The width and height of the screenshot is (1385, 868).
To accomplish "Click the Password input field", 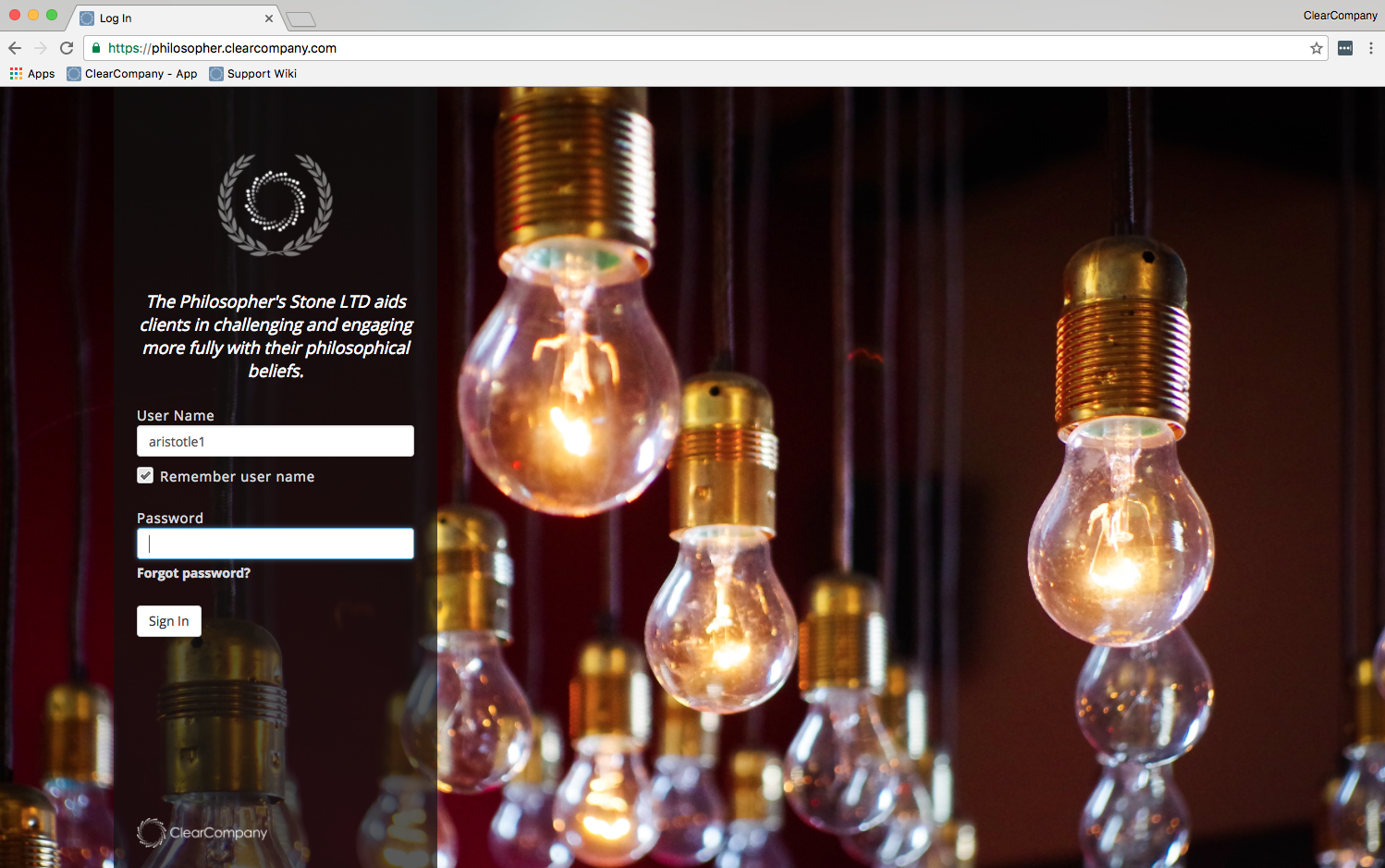I will pyautogui.click(x=276, y=544).
